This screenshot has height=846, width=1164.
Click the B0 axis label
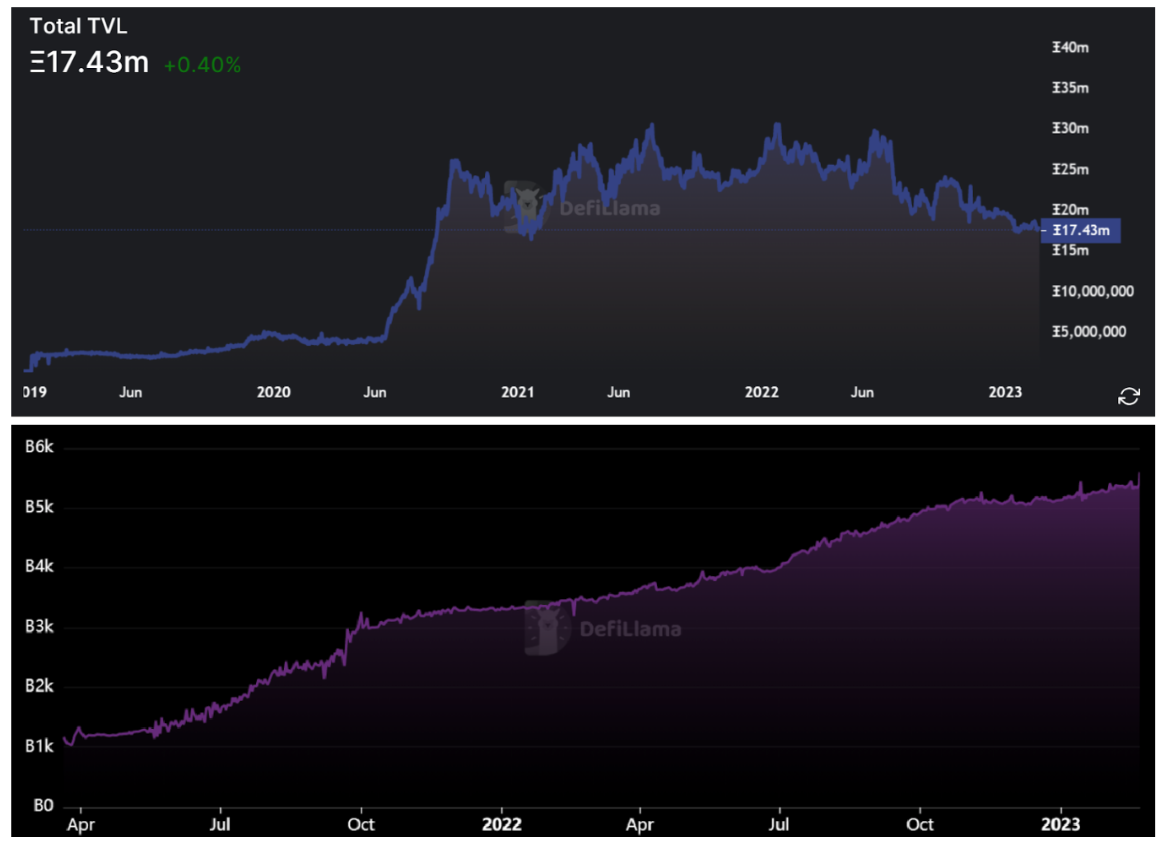(44, 805)
